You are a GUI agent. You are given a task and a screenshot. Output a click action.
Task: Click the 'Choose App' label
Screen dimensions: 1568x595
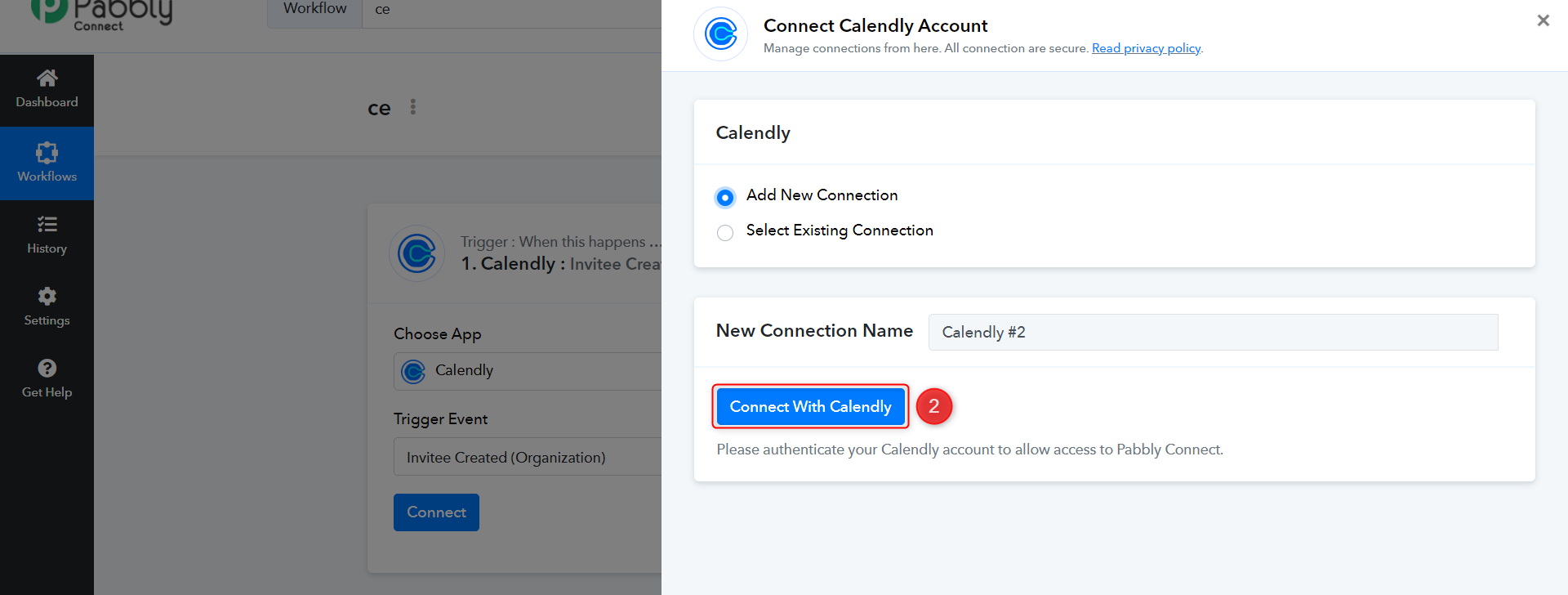pyautogui.click(x=437, y=334)
